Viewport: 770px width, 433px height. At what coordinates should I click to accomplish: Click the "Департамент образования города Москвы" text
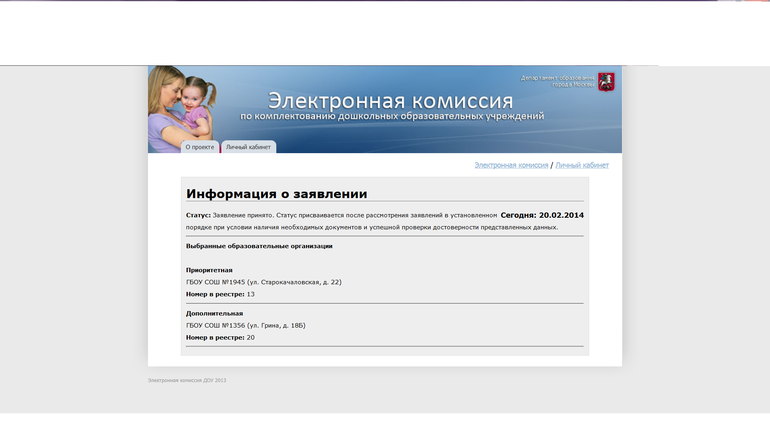click(x=557, y=80)
